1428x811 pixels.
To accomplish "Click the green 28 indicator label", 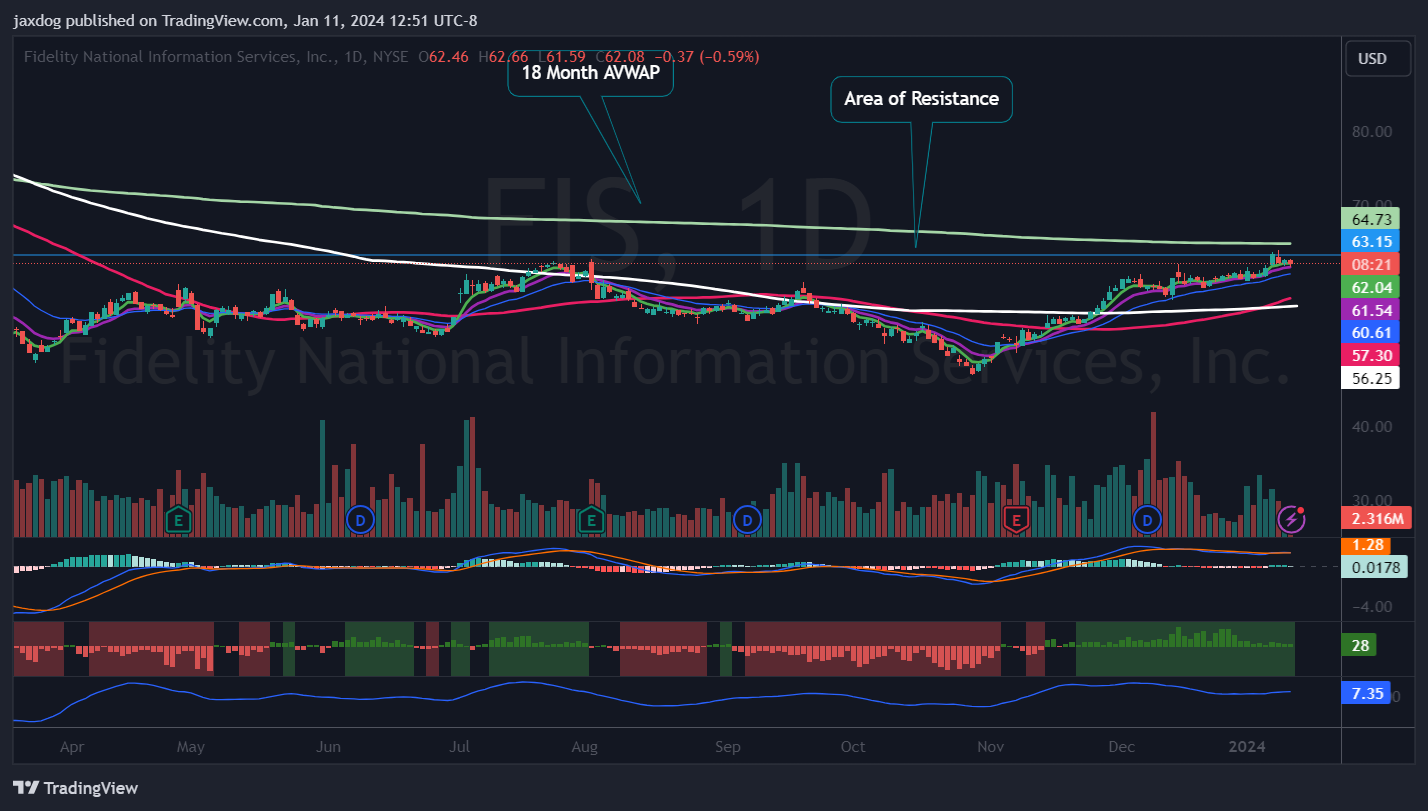I will point(1359,645).
